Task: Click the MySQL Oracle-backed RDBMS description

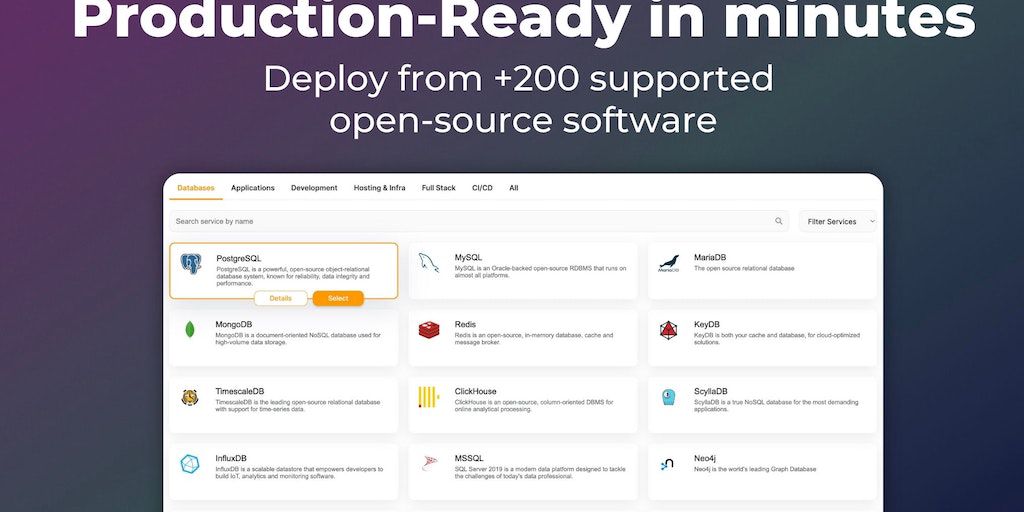Action: coord(541,272)
